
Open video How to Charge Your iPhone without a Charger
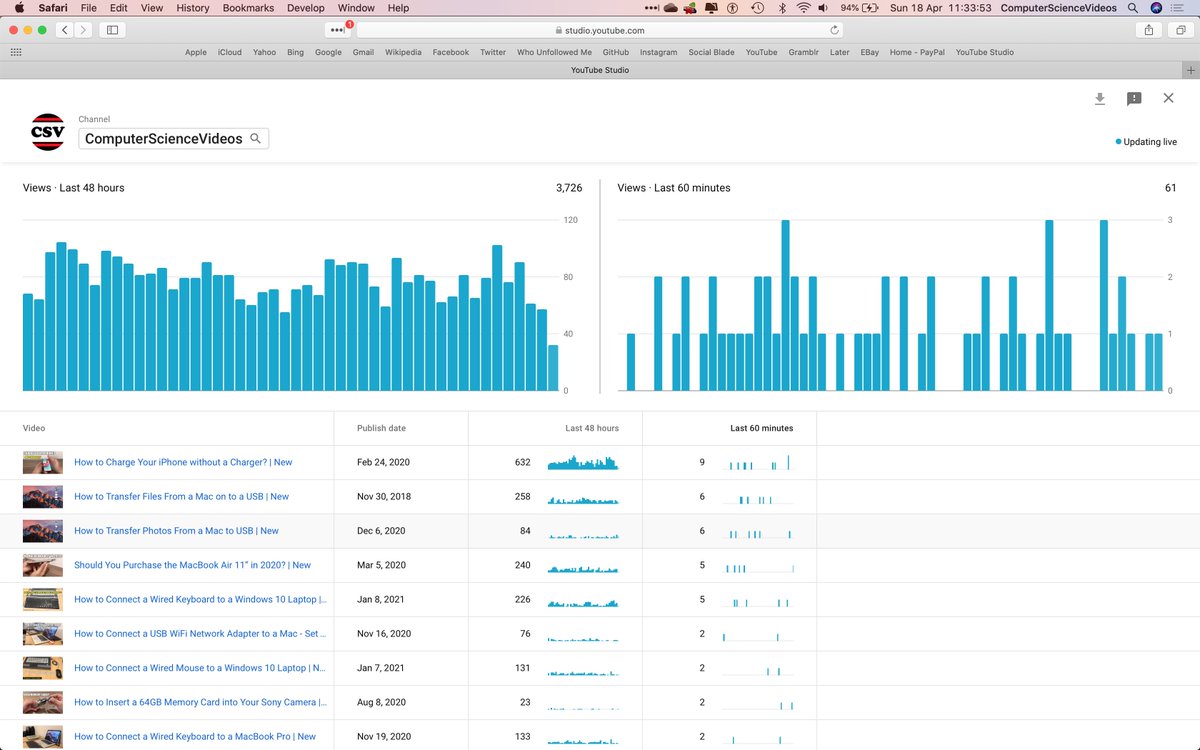pos(183,463)
